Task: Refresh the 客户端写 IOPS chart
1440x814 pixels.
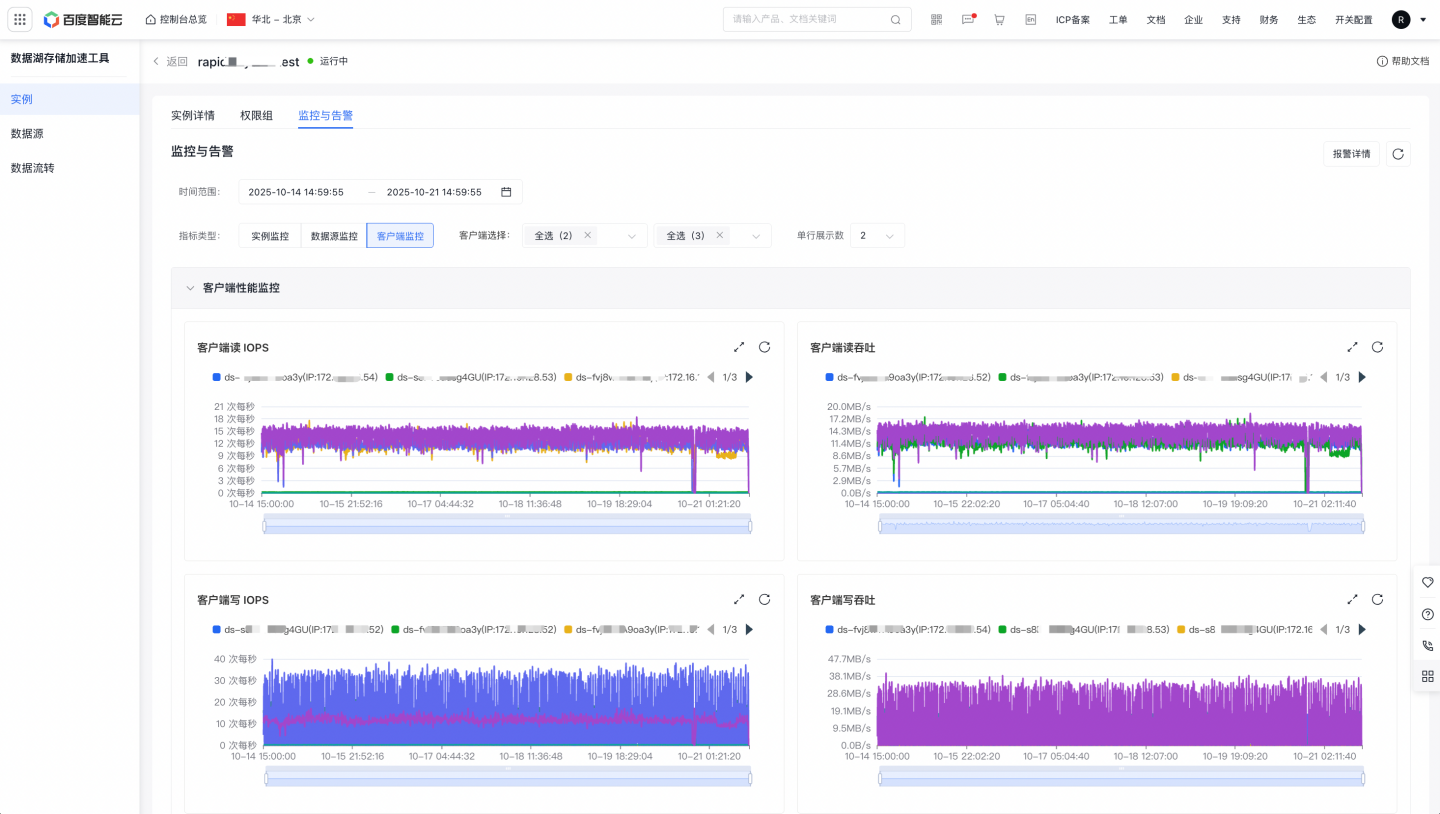Action: pos(764,599)
